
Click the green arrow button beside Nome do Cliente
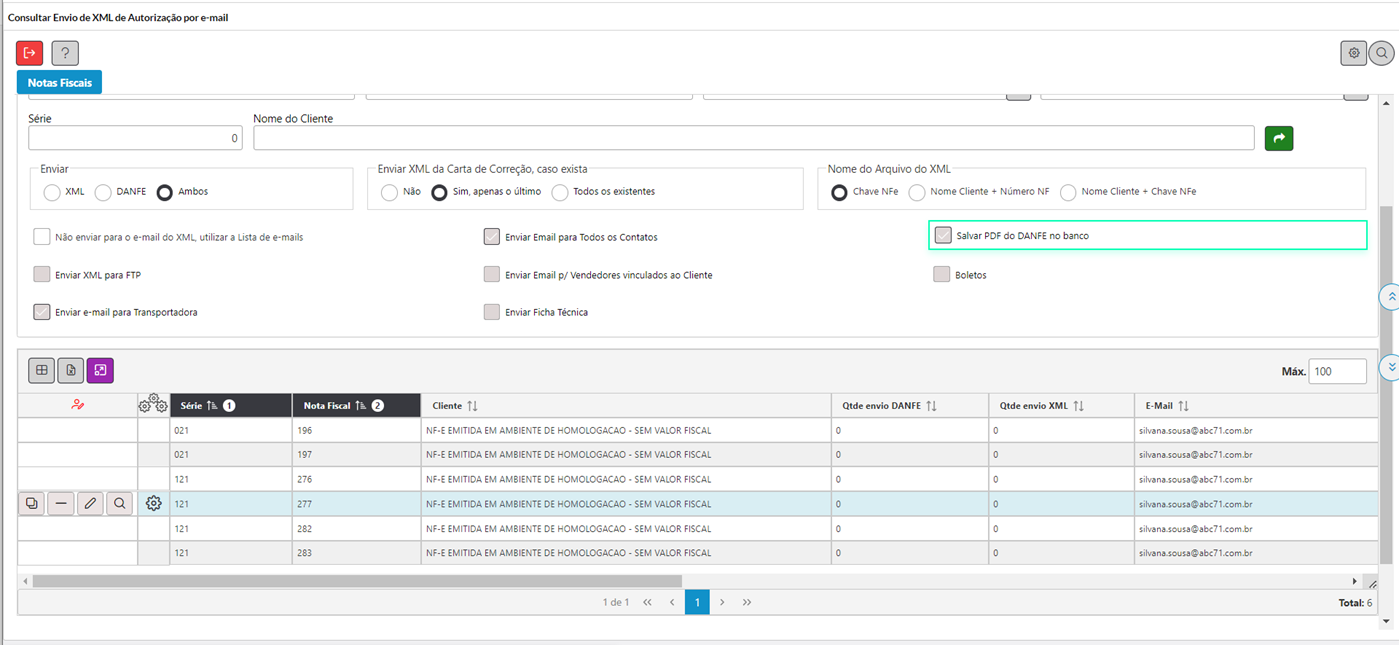(1279, 138)
